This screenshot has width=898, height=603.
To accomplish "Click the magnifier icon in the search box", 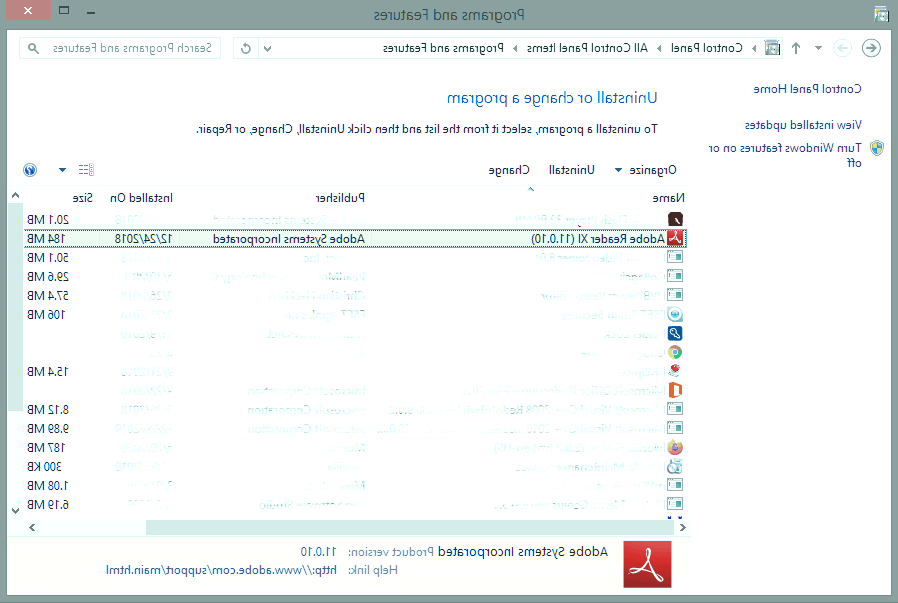I will (x=34, y=49).
